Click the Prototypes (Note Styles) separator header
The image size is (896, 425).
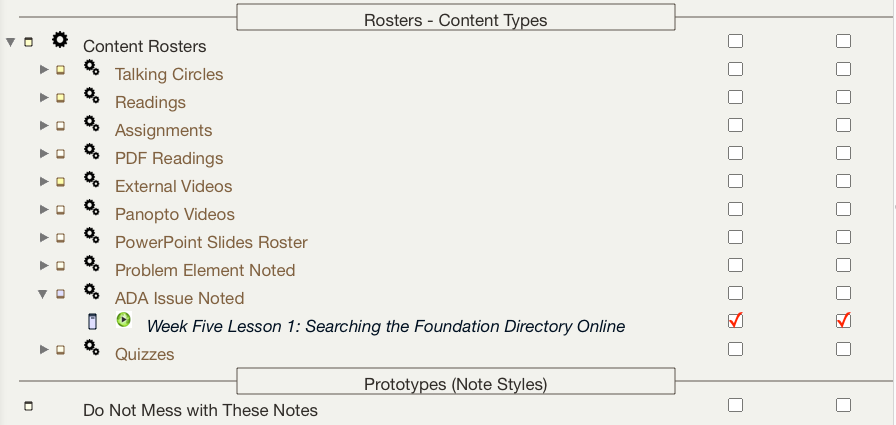(455, 384)
